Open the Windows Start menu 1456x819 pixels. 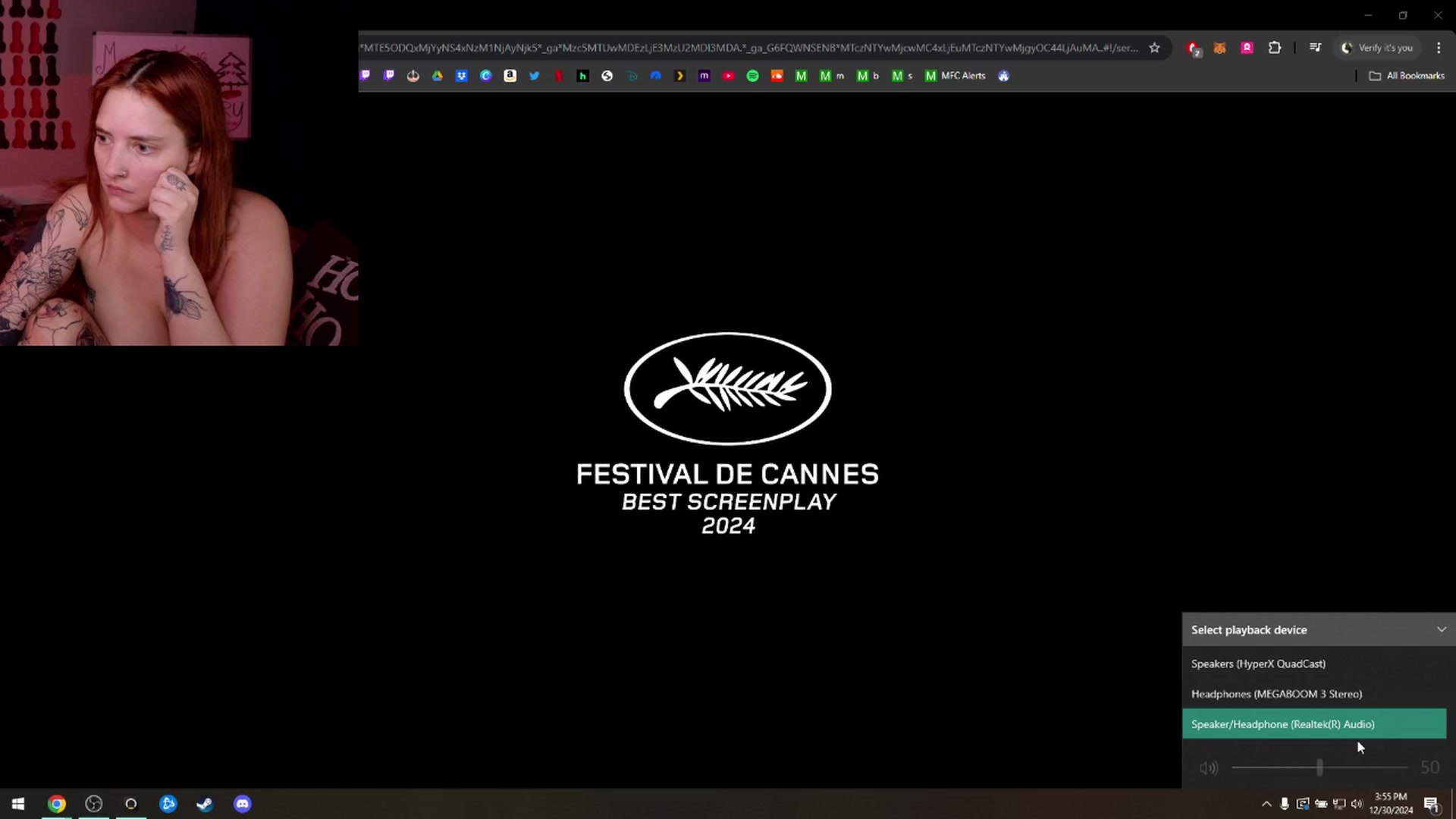pos(18,804)
